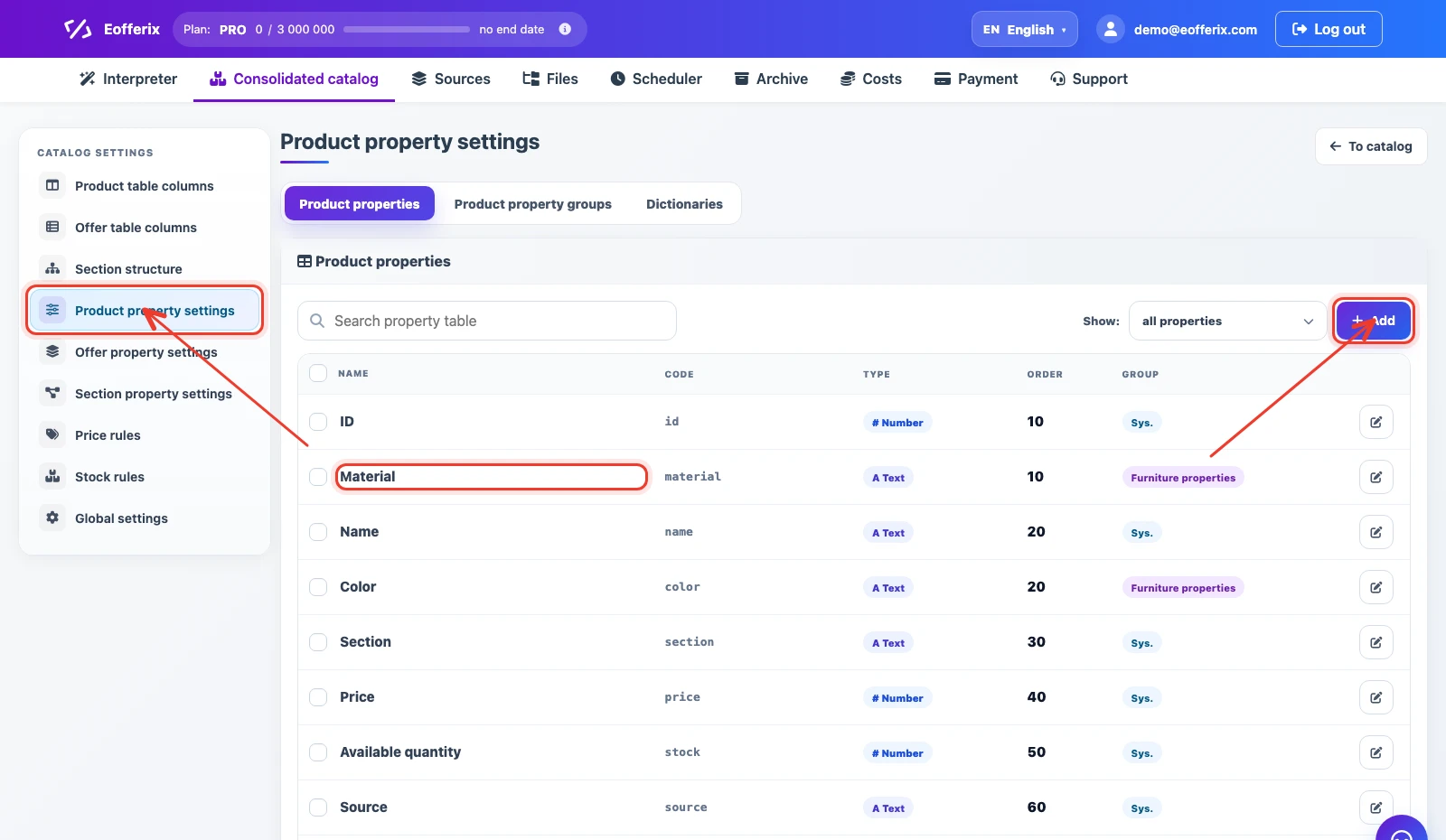Screen dimensions: 1446x840
Task: Click the search magnifier icon
Action: click(317, 321)
